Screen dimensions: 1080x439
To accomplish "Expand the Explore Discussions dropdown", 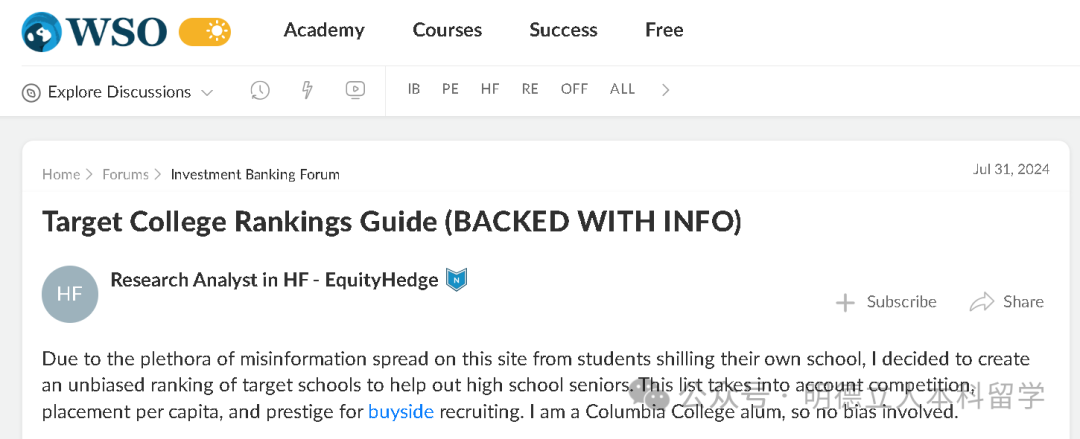I will pos(118,92).
